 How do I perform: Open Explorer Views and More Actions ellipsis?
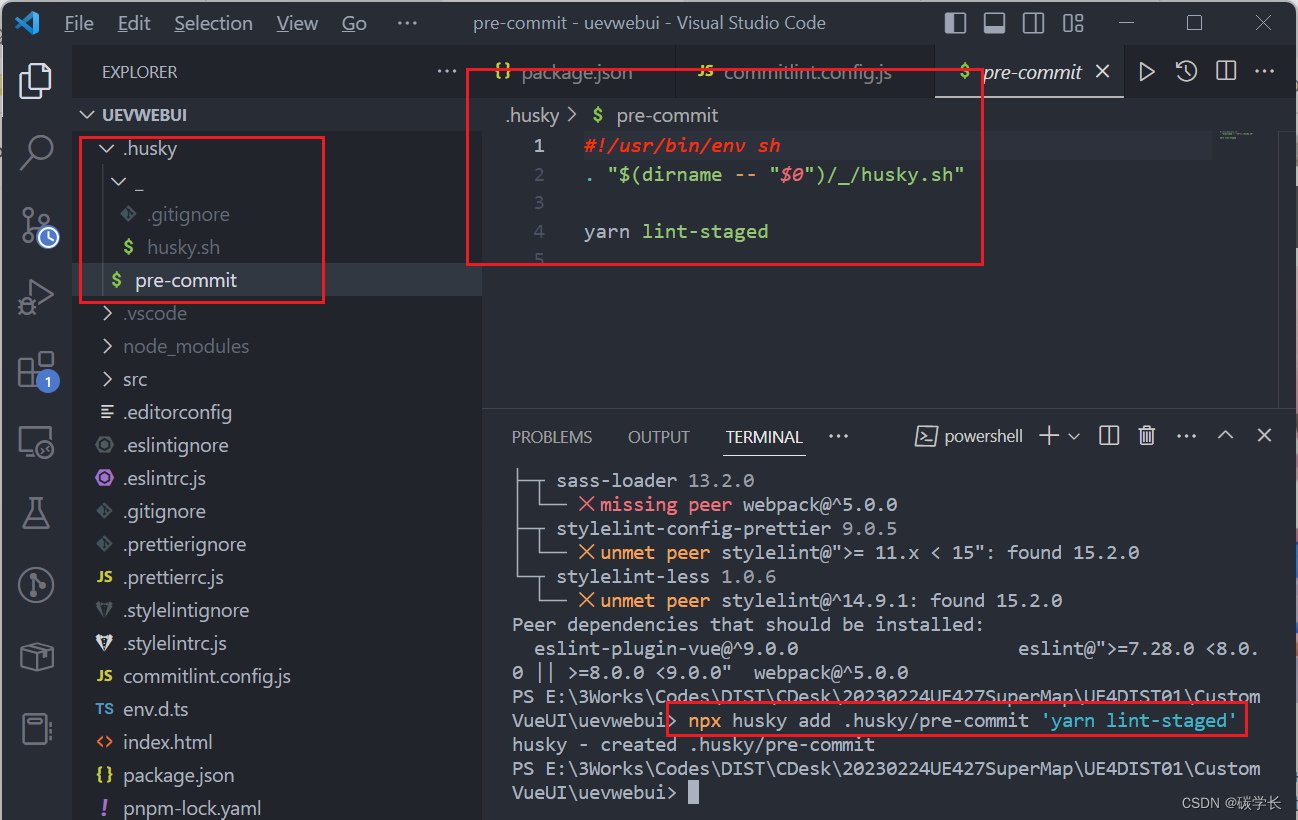click(446, 71)
